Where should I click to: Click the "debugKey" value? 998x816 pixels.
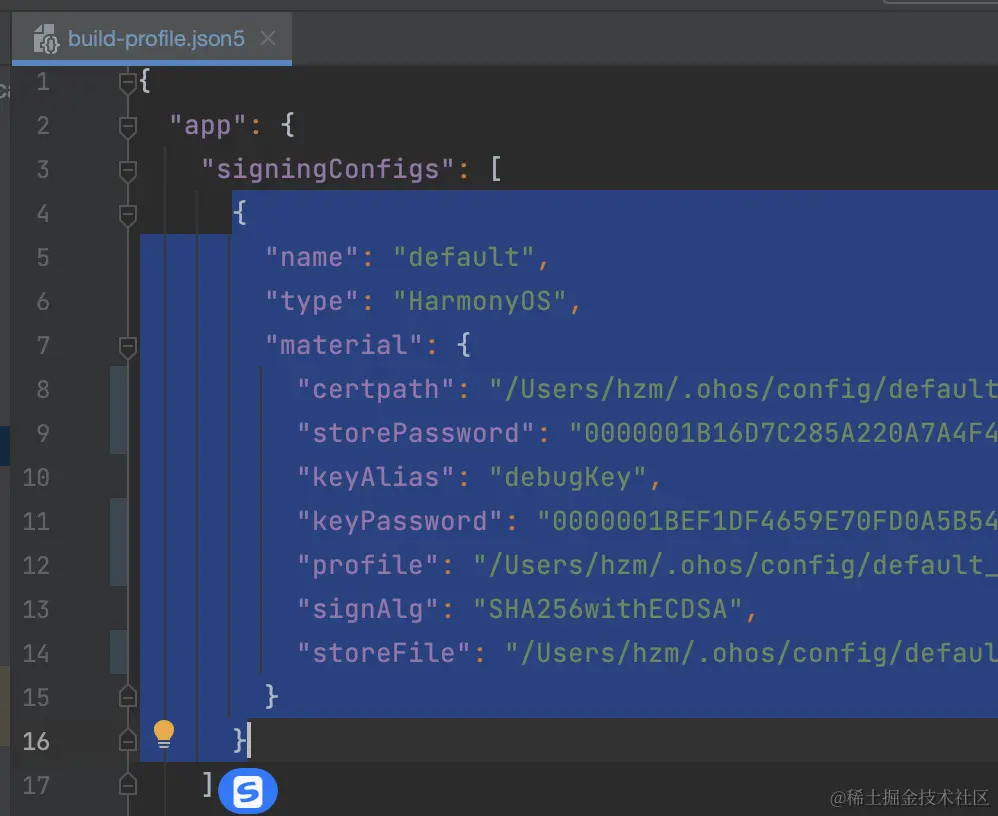(x=568, y=477)
